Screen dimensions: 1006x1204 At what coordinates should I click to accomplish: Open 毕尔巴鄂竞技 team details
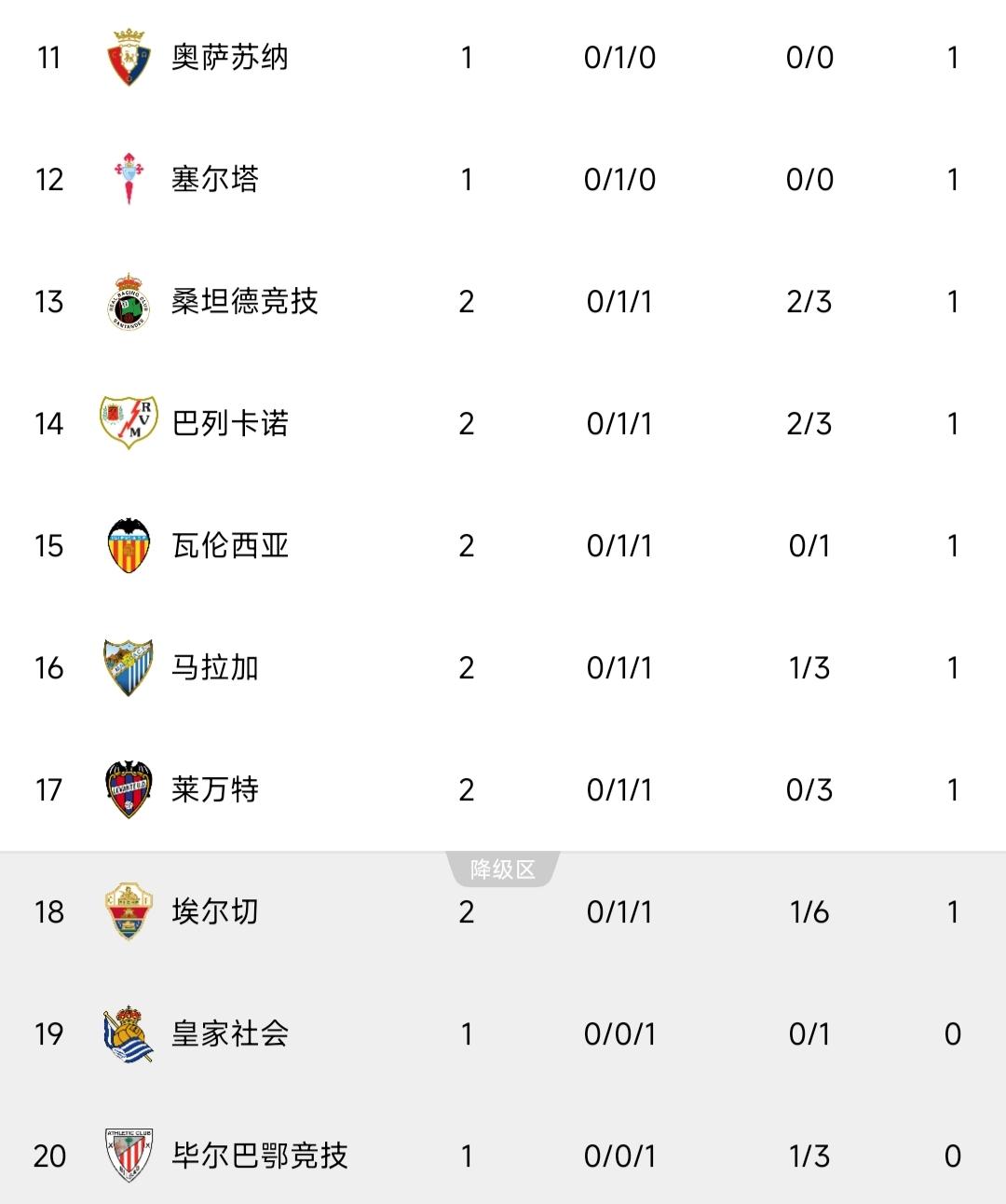260,1156
